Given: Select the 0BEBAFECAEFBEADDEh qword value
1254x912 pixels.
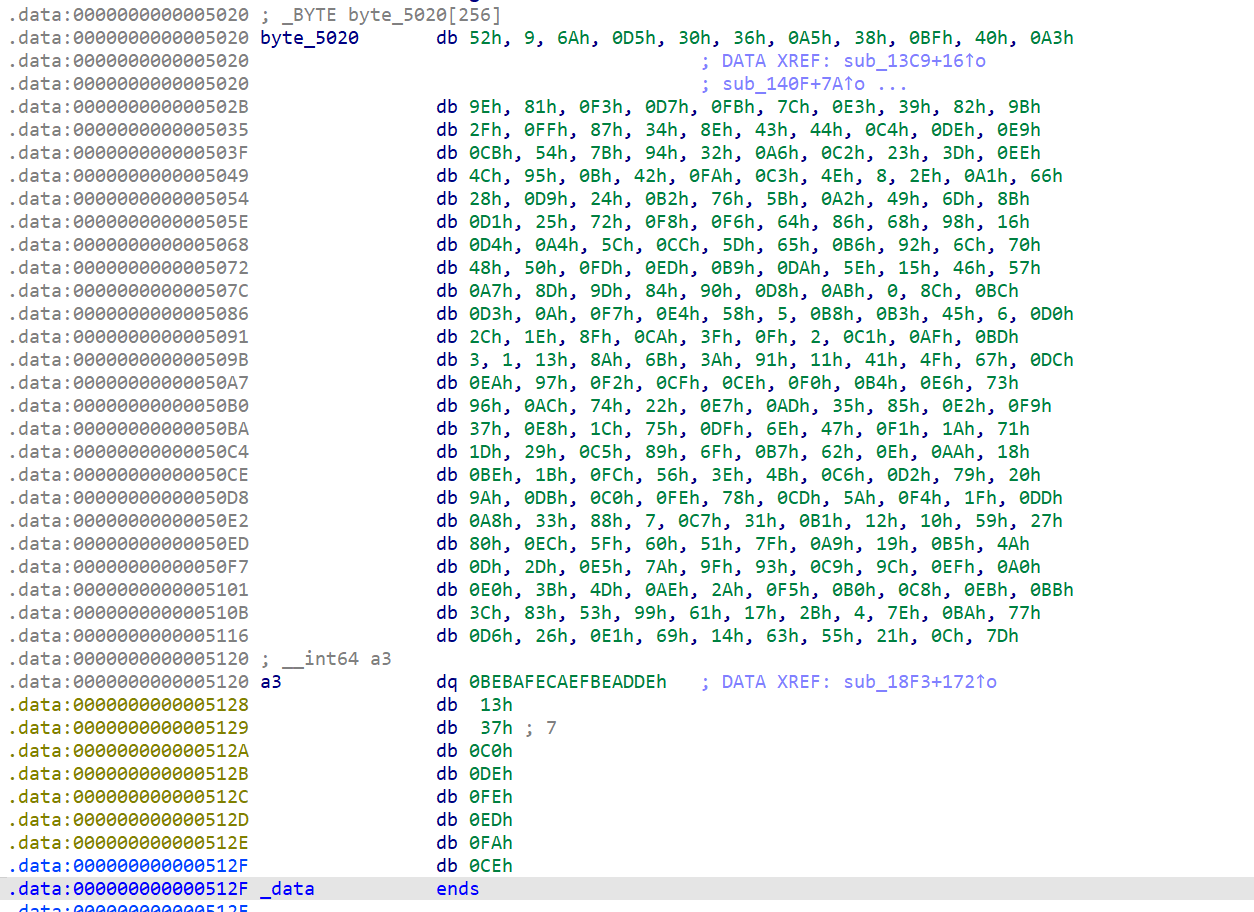Looking at the screenshot, I should pyautogui.click(x=568, y=682).
